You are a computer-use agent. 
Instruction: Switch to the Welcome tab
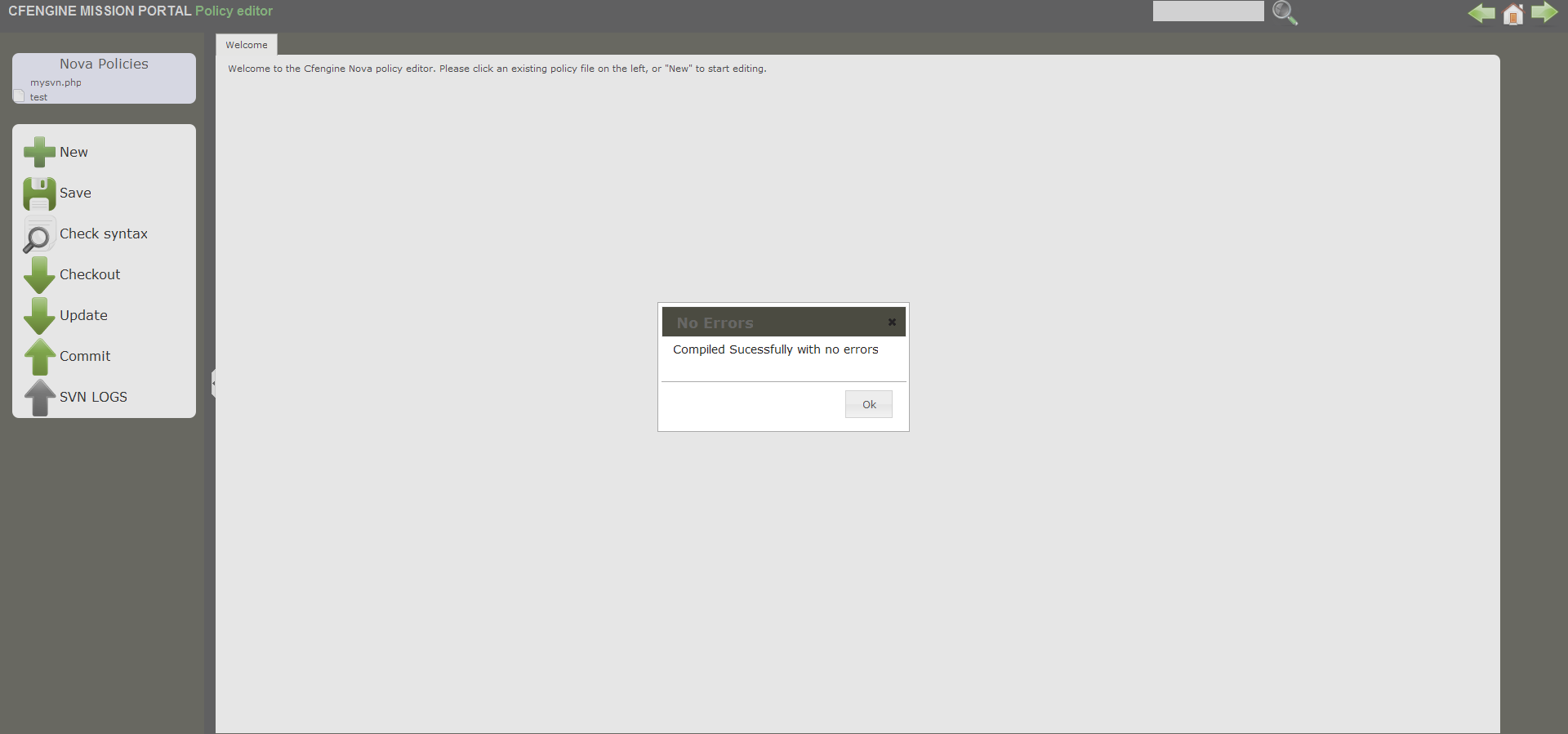[247, 45]
